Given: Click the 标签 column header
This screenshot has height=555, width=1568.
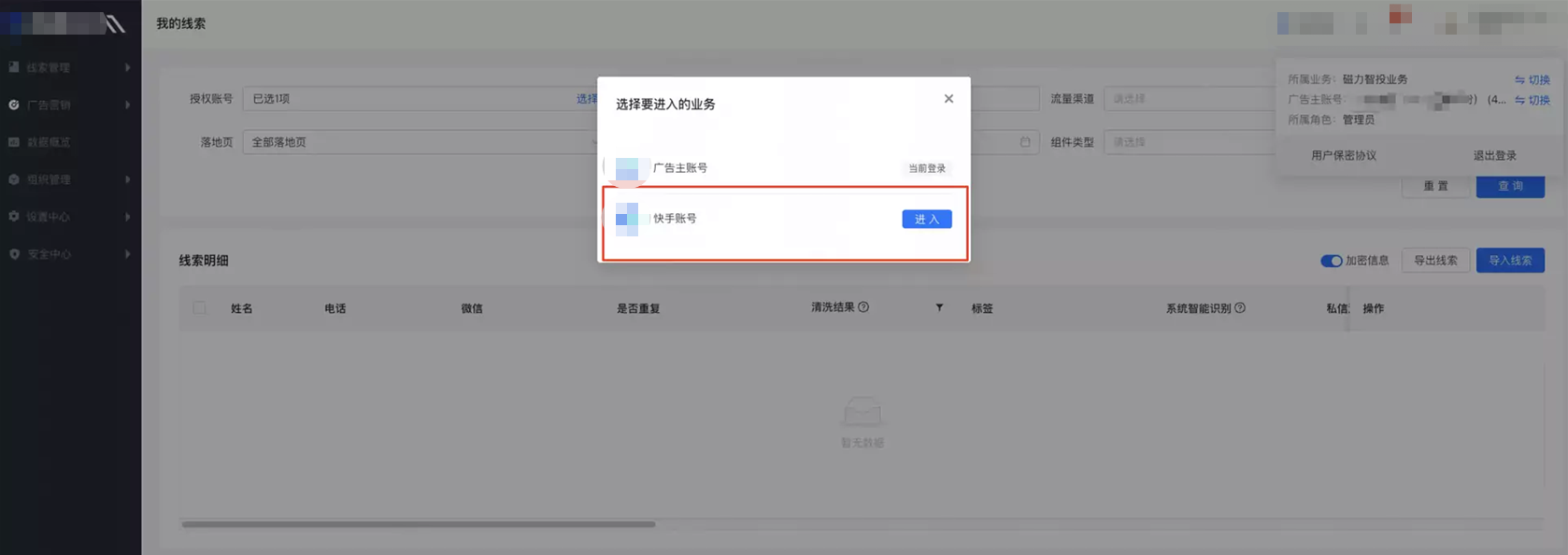Looking at the screenshot, I should coord(982,308).
